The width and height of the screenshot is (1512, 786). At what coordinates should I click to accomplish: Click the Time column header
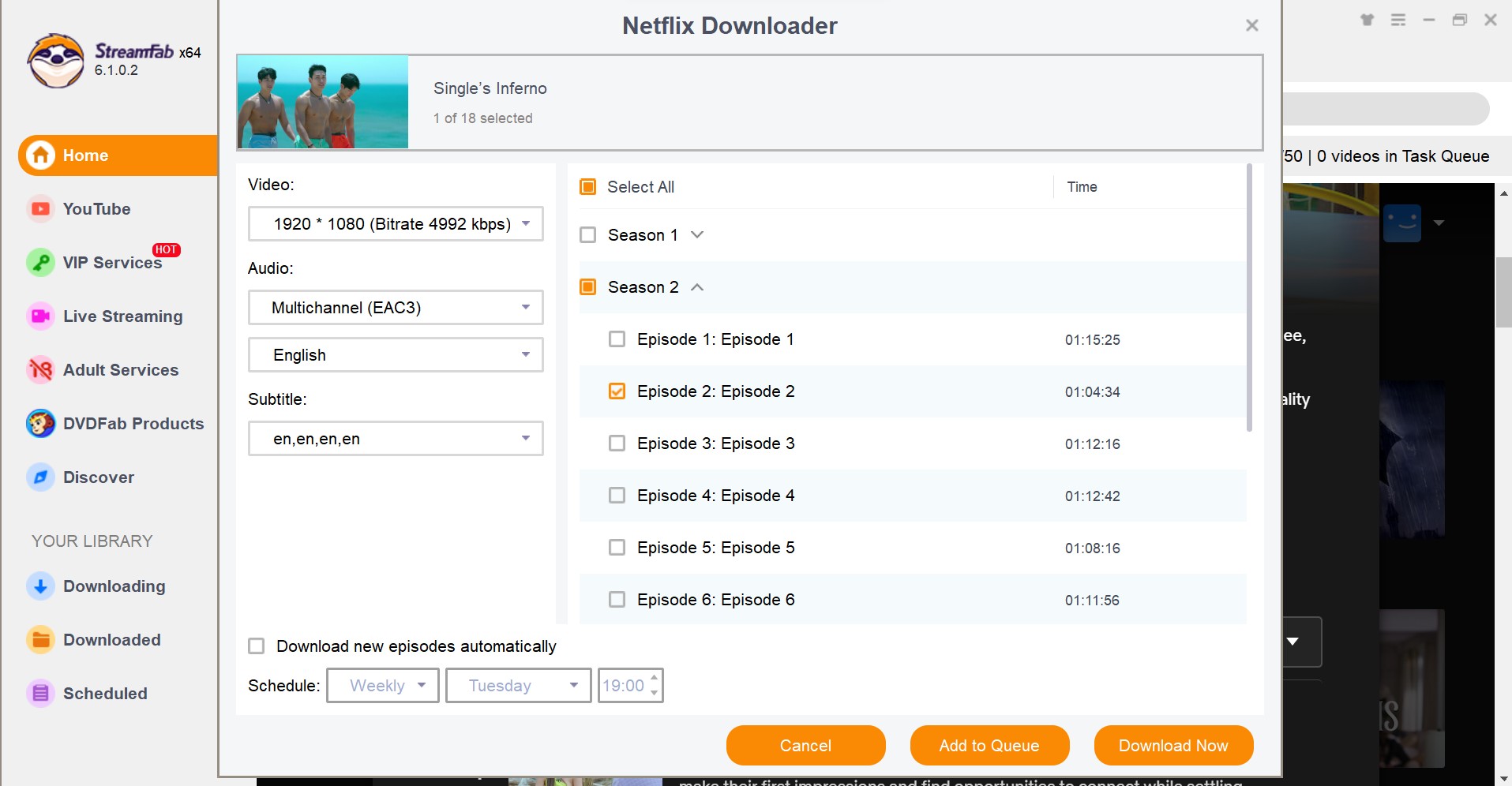click(x=1082, y=187)
